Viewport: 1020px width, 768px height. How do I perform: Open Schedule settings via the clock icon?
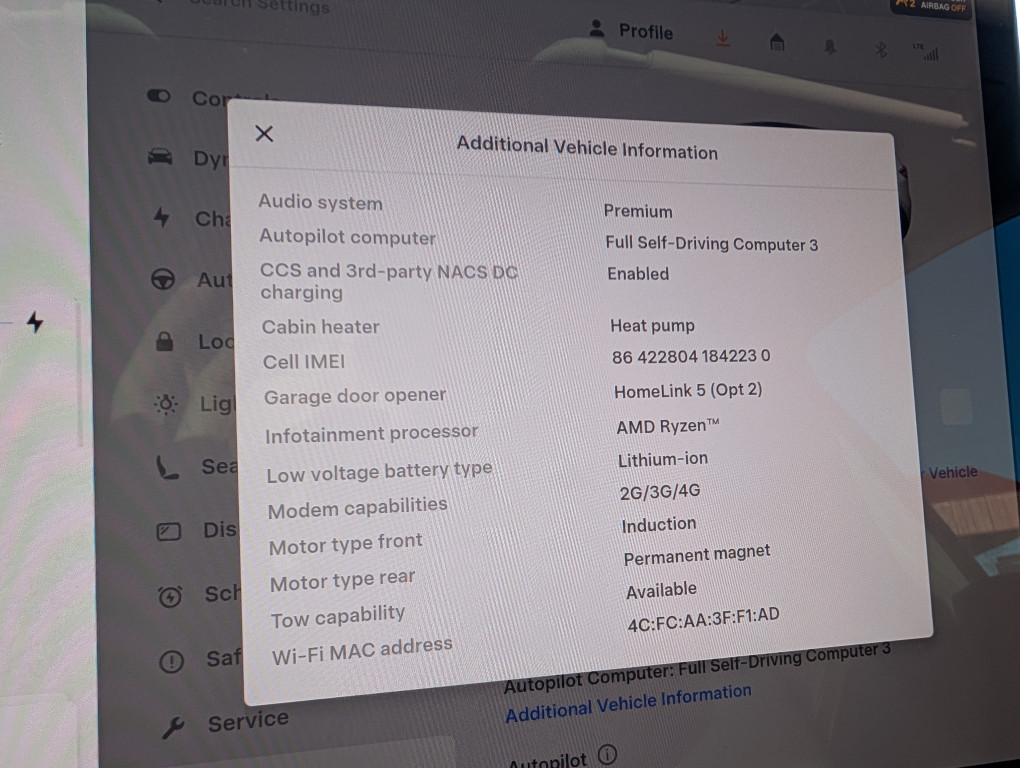click(170, 596)
